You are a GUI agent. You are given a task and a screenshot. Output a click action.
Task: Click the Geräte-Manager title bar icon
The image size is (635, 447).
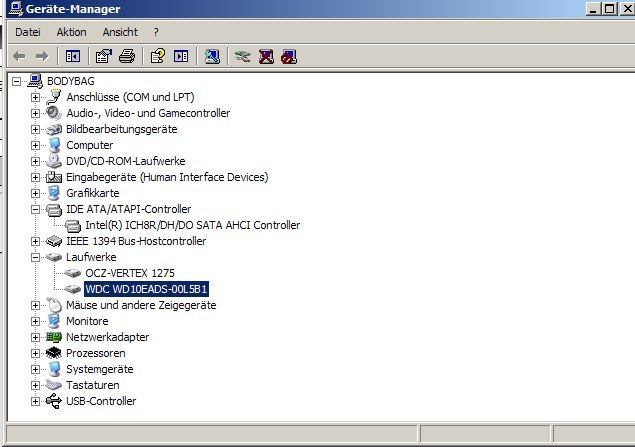pyautogui.click(x=15, y=9)
